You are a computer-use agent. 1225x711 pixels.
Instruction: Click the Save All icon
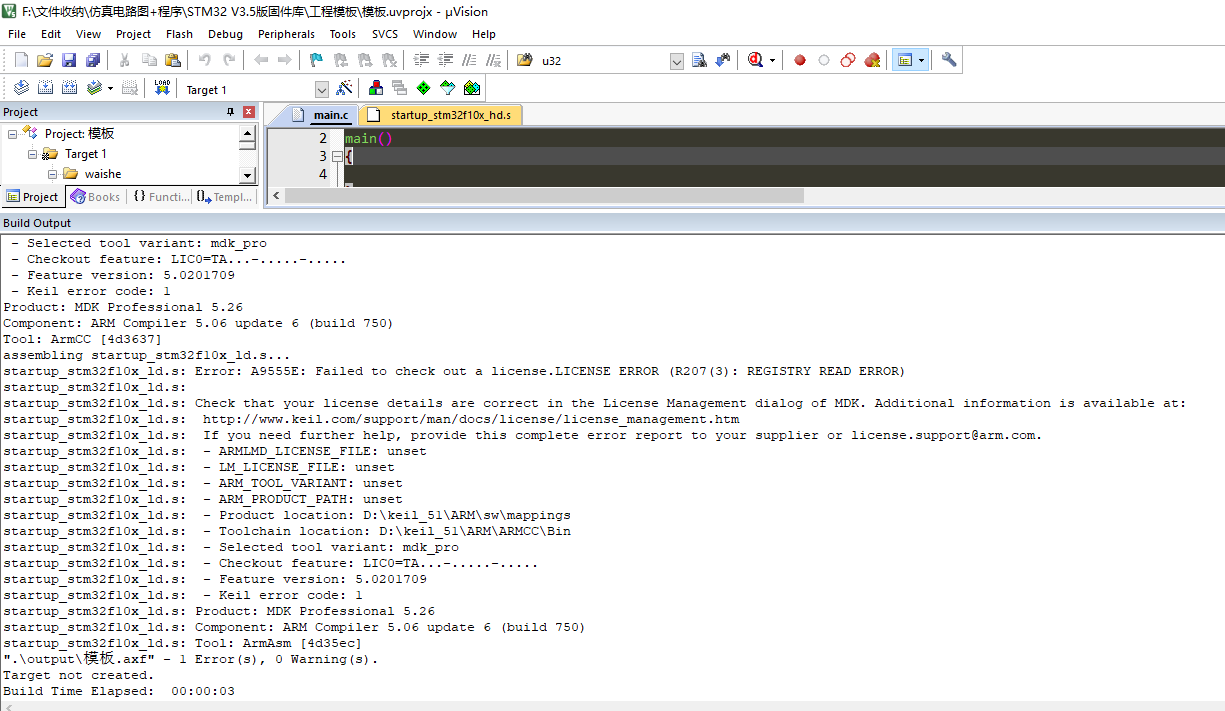tap(92, 61)
